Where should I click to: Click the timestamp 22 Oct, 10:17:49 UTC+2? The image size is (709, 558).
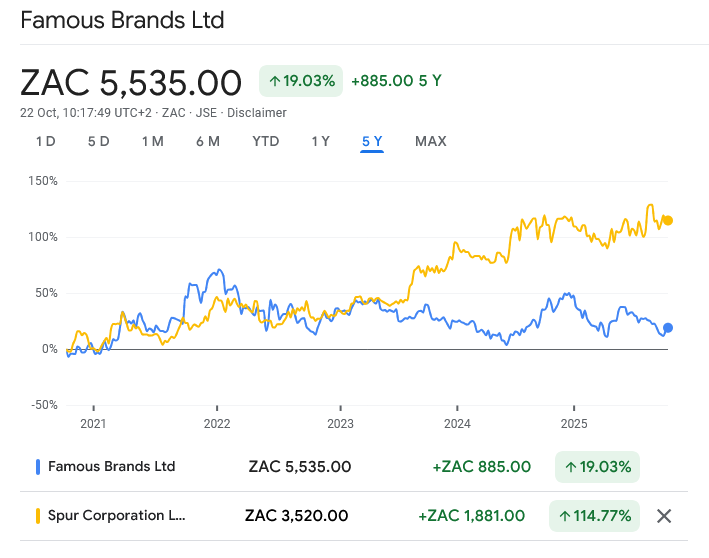tap(86, 113)
